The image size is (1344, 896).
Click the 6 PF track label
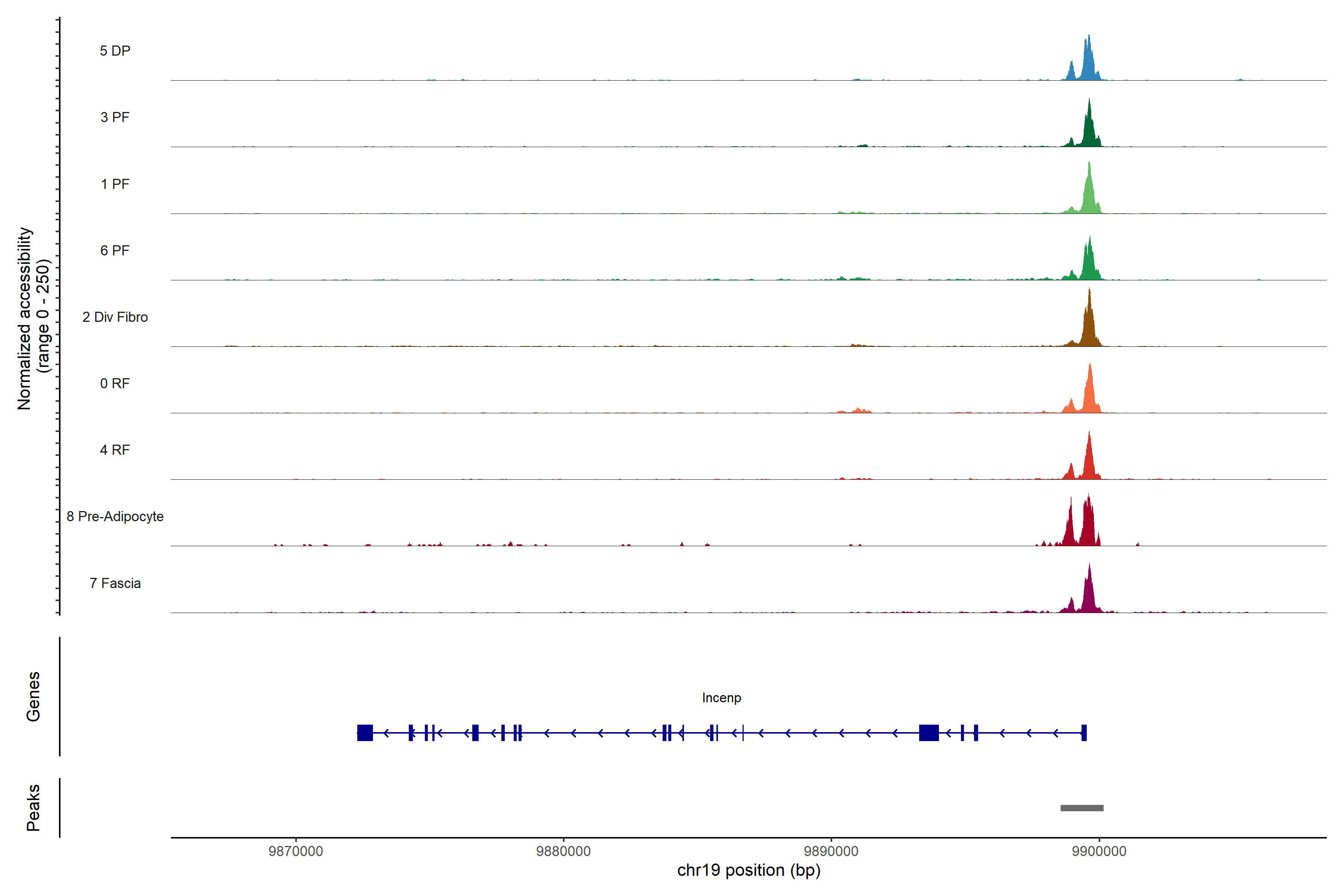point(115,250)
